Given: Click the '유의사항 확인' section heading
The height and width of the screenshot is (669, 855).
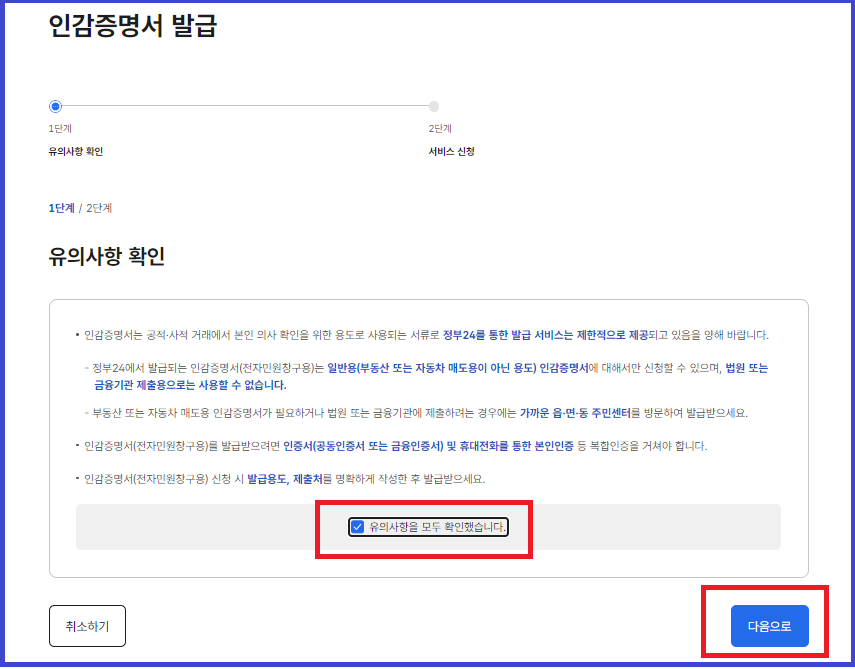Looking at the screenshot, I should tap(107, 256).
